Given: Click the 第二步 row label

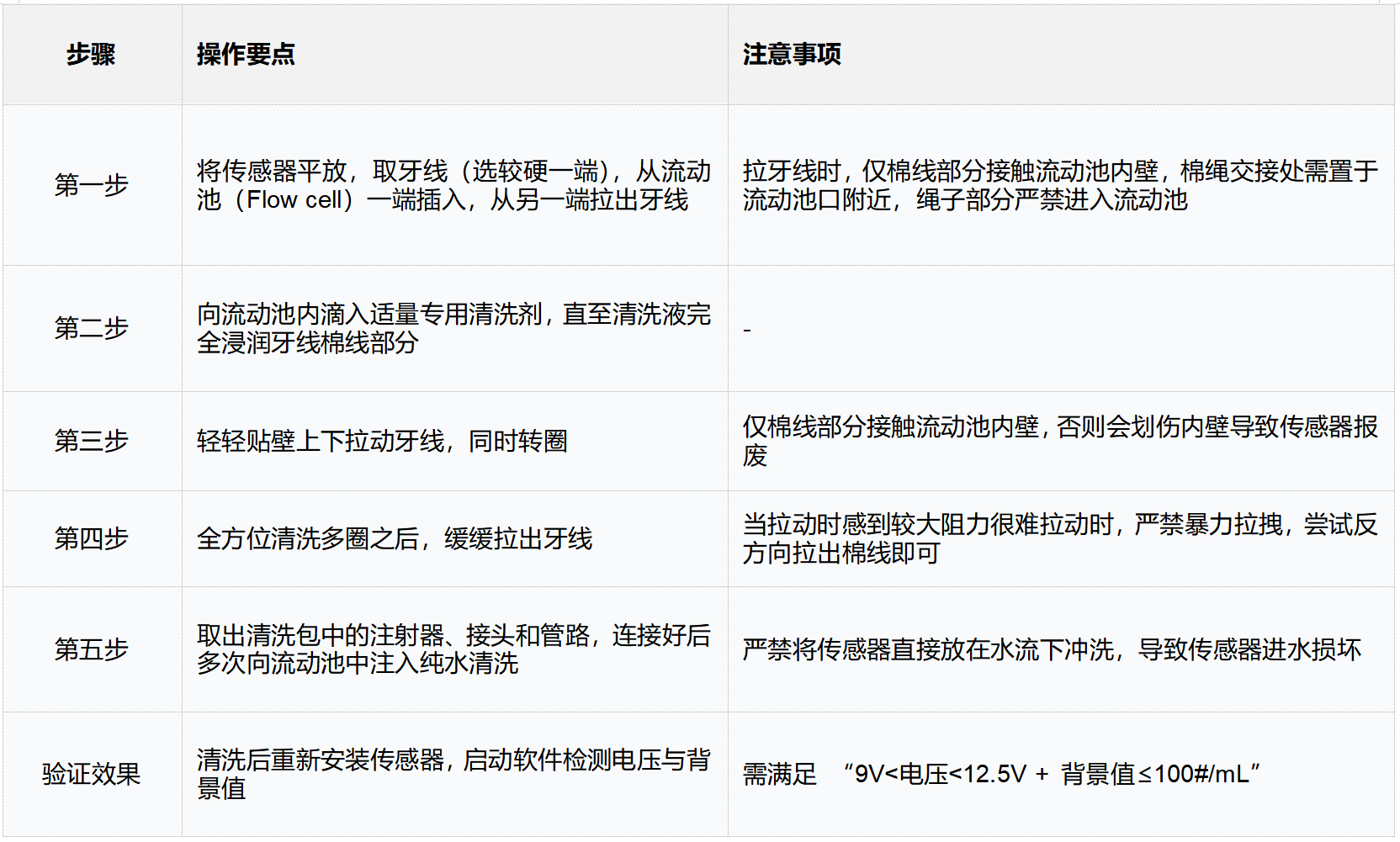Looking at the screenshot, I should [93, 329].
